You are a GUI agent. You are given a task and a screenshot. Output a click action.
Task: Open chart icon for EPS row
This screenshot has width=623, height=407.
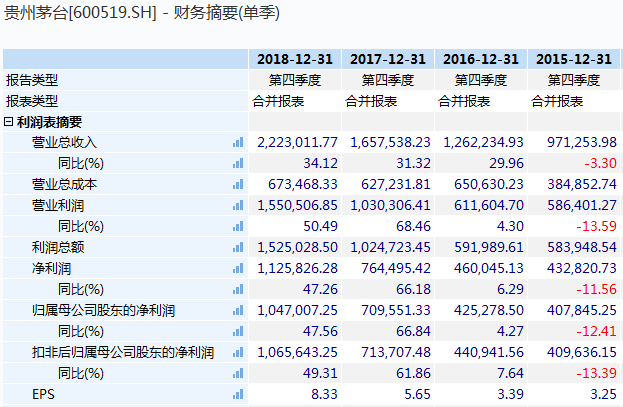click(x=238, y=395)
